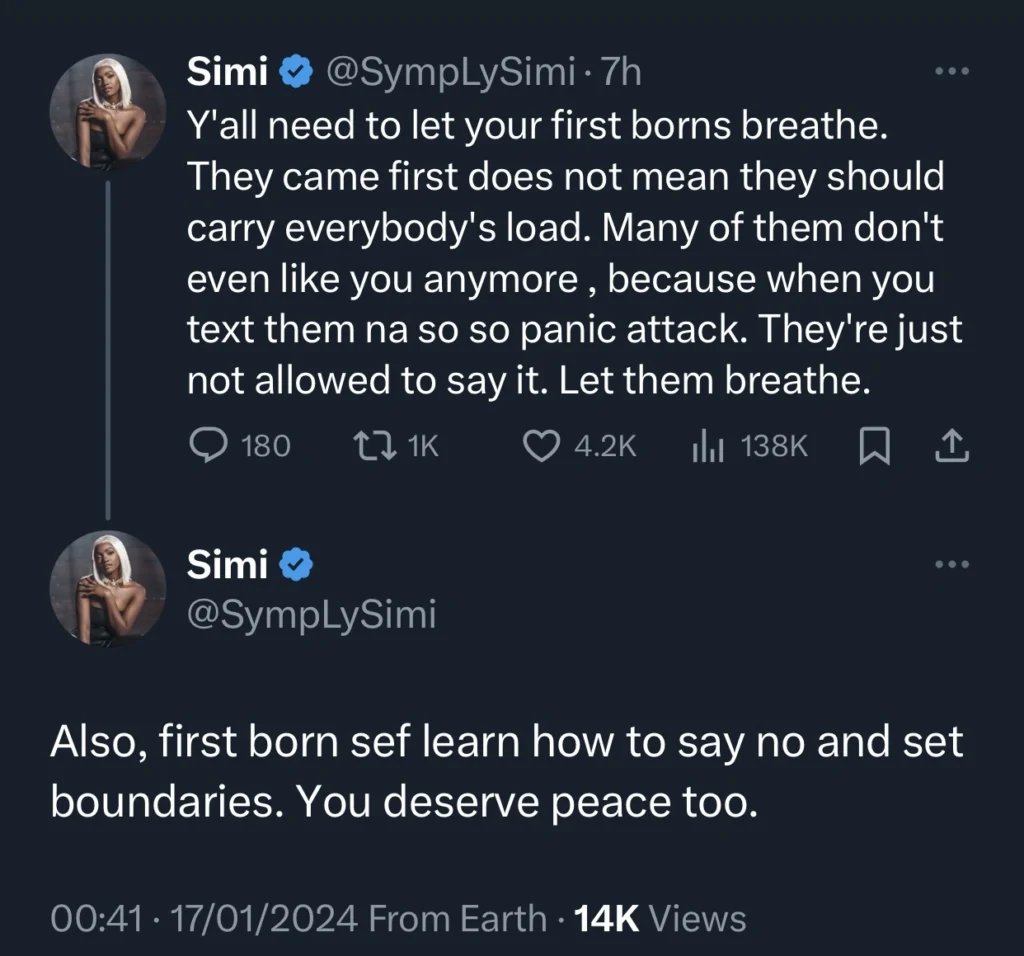Click the Simi display name on second tweet
The width and height of the screenshot is (1024, 956).
(227, 566)
